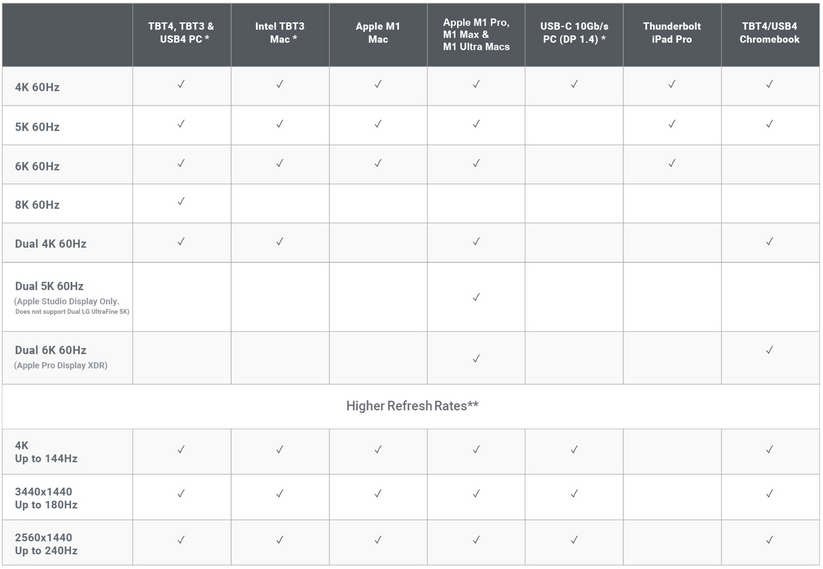Click the 3440x1440 checkmark under TBT4/USB4 Chromebook
Image resolution: width=823 pixels, height=569 pixels.
tap(770, 493)
